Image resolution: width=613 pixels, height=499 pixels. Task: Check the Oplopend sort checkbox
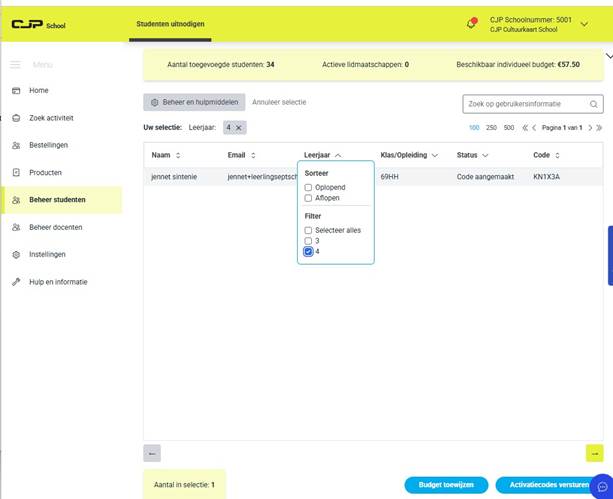308,188
